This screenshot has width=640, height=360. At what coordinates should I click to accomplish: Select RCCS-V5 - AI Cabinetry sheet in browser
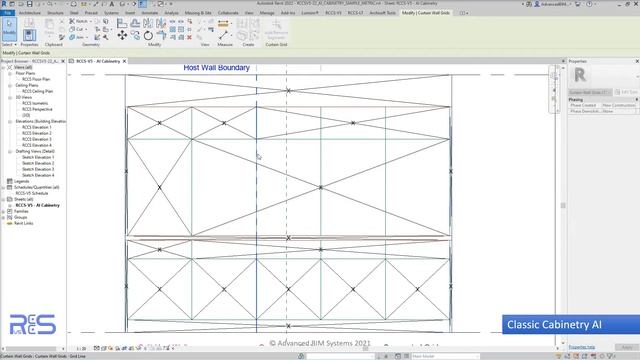(x=38, y=205)
